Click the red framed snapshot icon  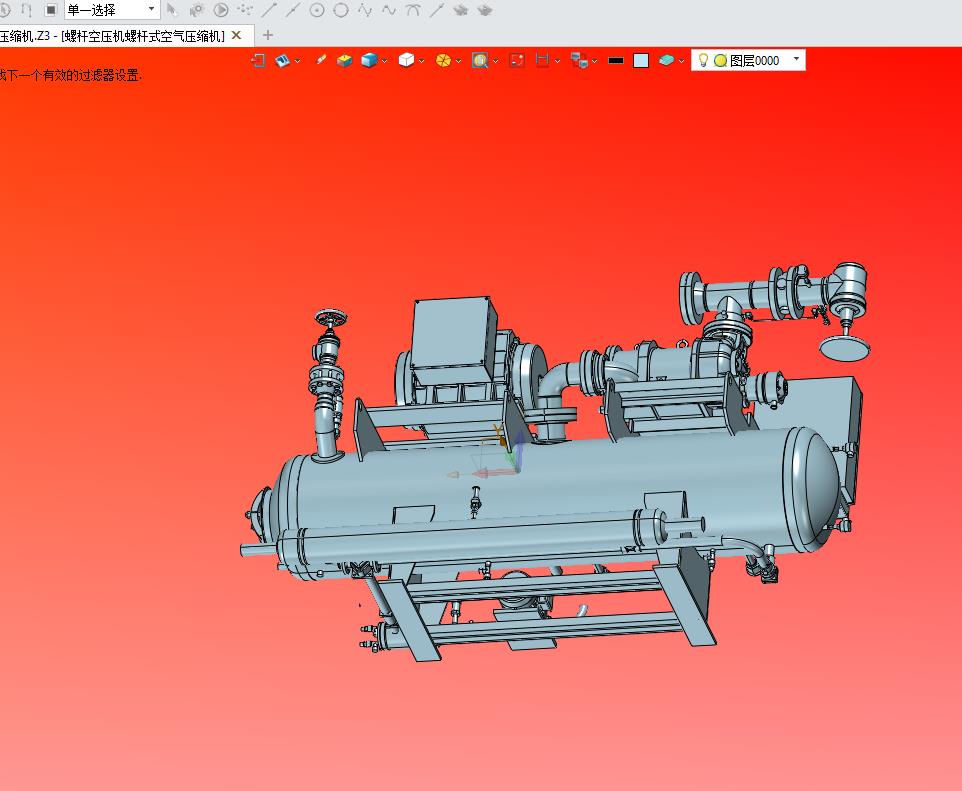(x=517, y=60)
